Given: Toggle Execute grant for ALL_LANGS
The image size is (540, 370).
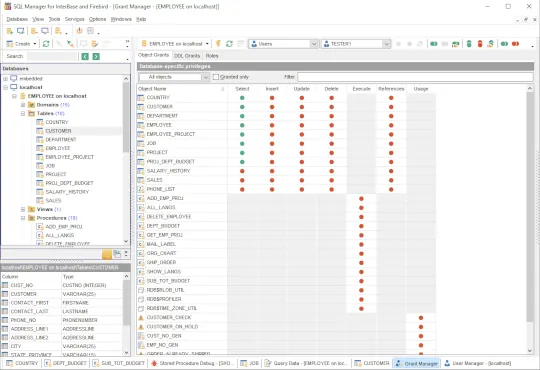Looking at the screenshot, I should pyautogui.click(x=361, y=208).
